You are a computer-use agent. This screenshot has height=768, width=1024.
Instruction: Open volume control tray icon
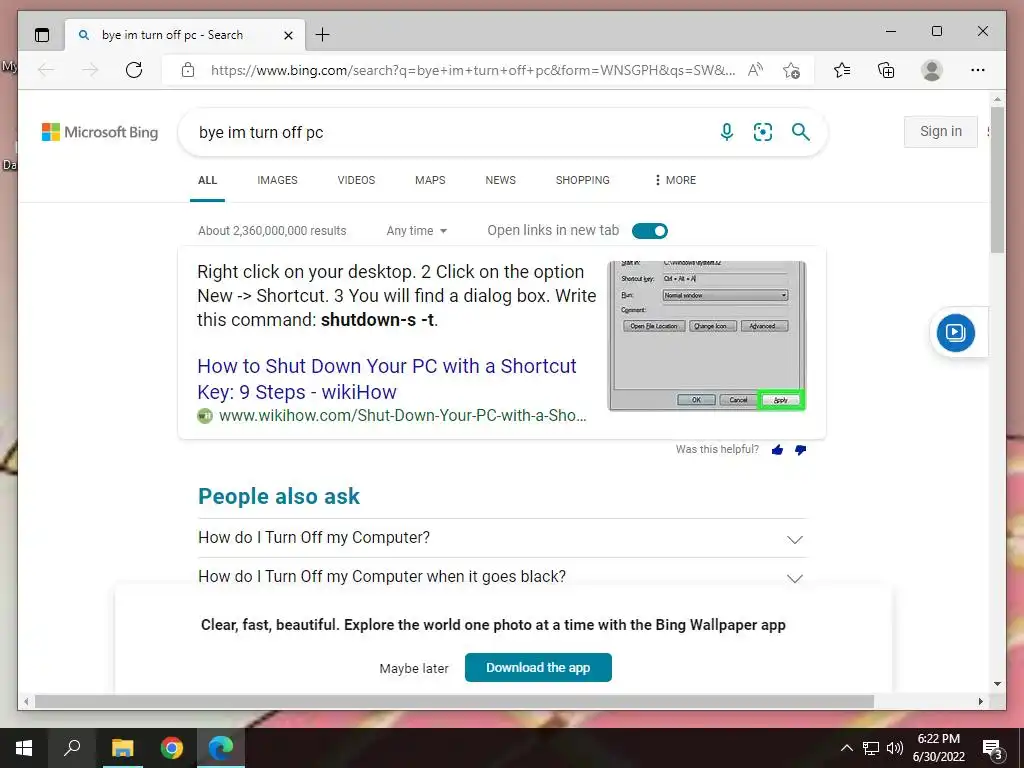coord(895,748)
